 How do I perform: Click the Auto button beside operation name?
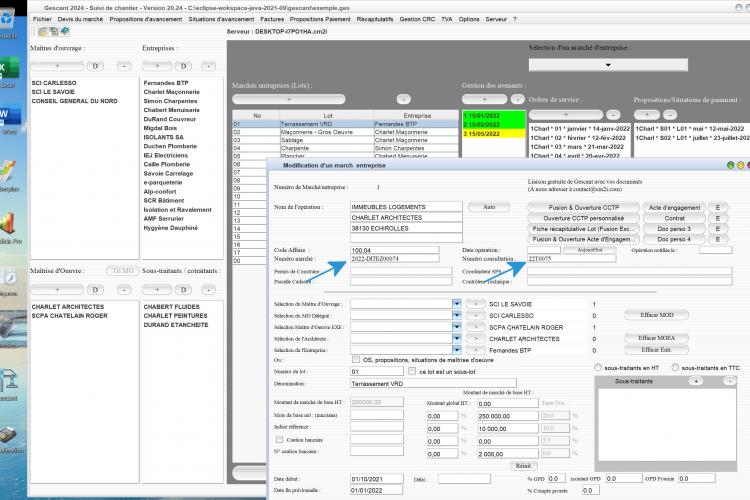tap(489, 207)
